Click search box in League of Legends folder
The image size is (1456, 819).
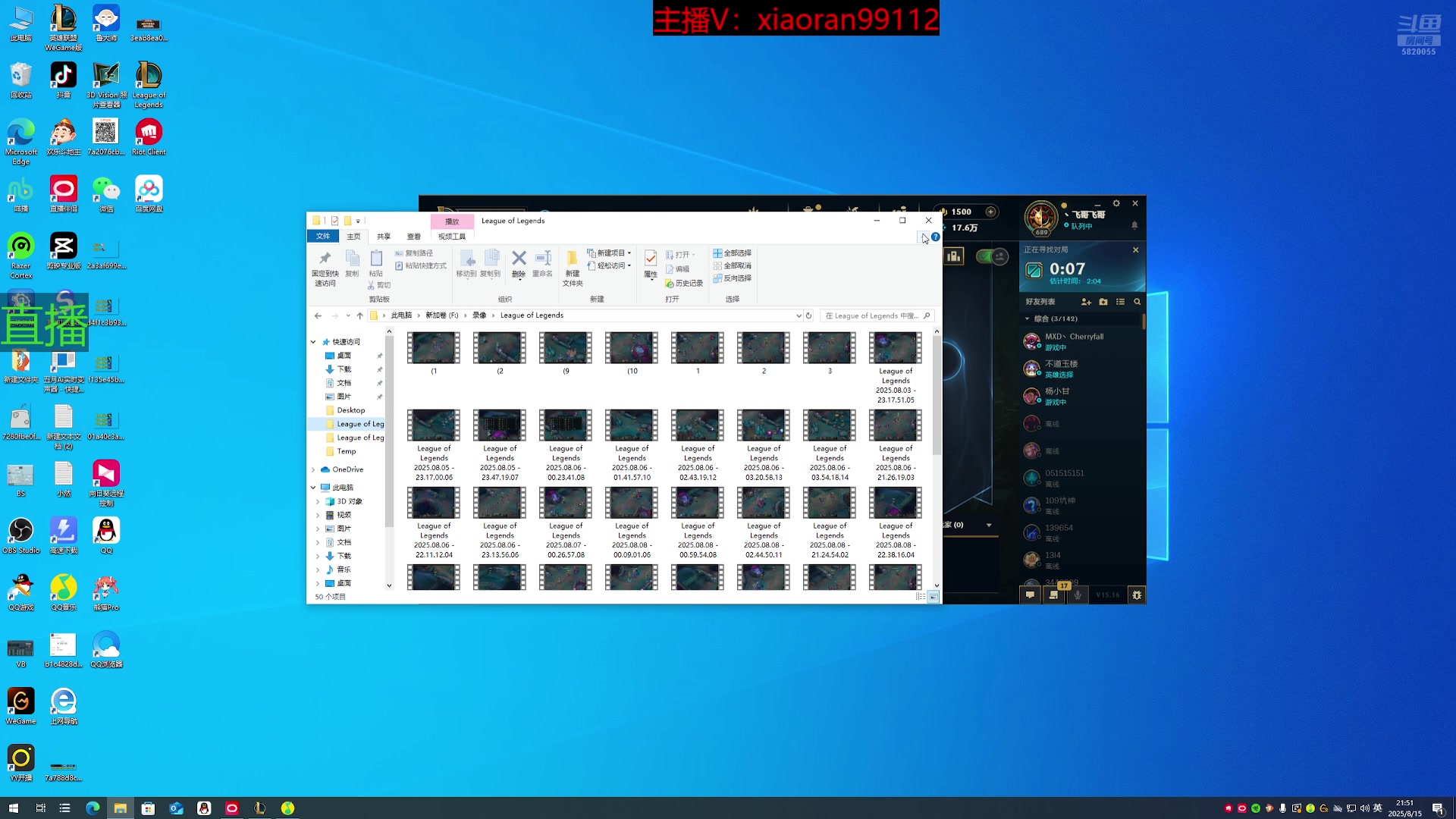pyautogui.click(x=877, y=315)
